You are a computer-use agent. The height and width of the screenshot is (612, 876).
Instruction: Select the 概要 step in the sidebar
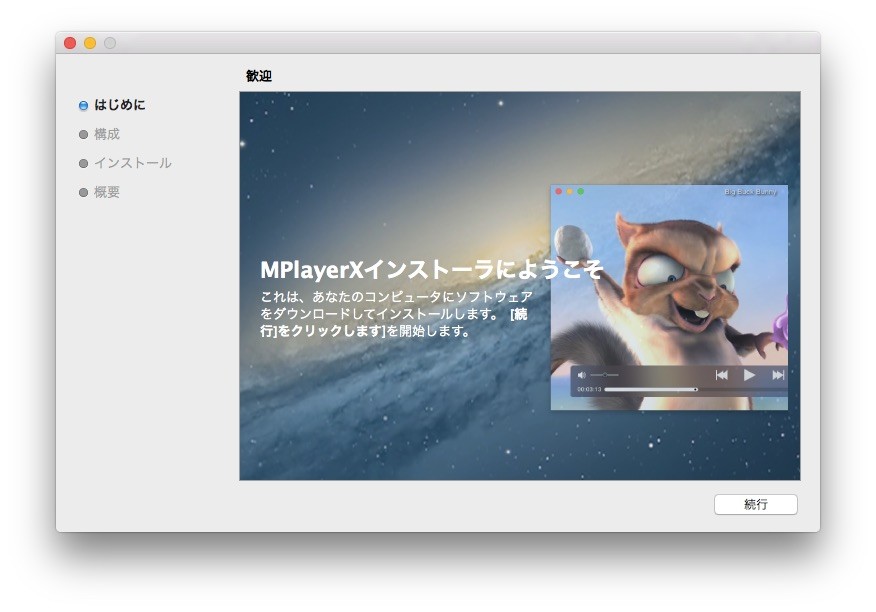(107, 192)
